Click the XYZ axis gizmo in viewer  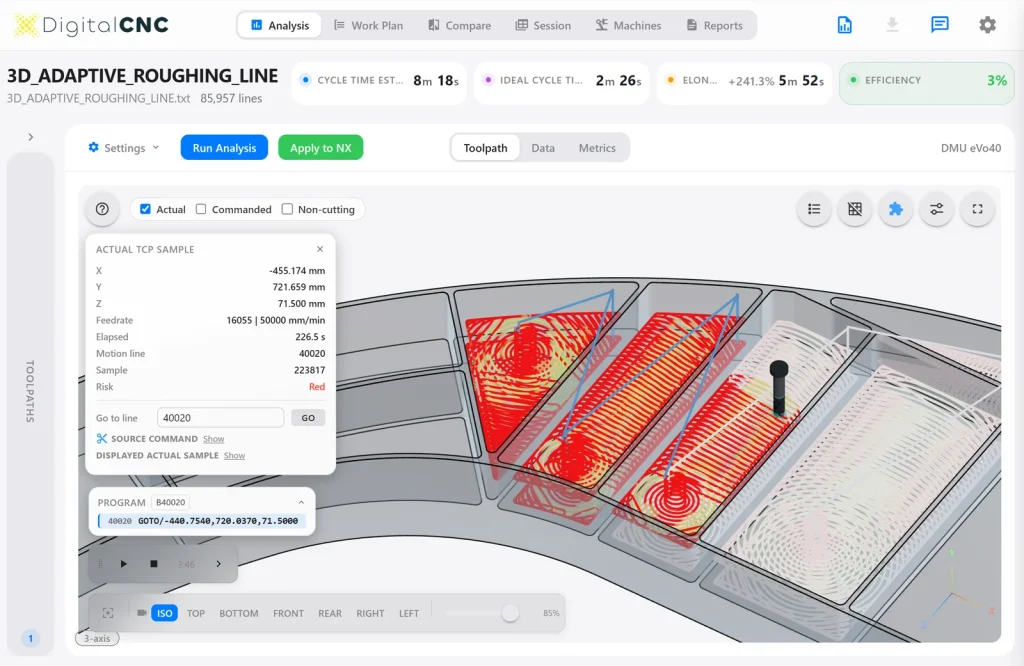(957, 590)
